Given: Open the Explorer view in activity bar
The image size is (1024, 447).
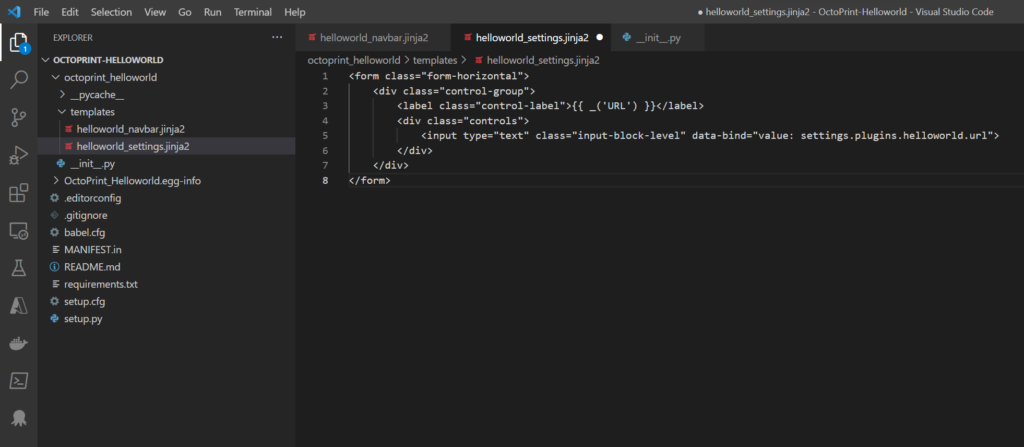Looking at the screenshot, I should [18, 42].
